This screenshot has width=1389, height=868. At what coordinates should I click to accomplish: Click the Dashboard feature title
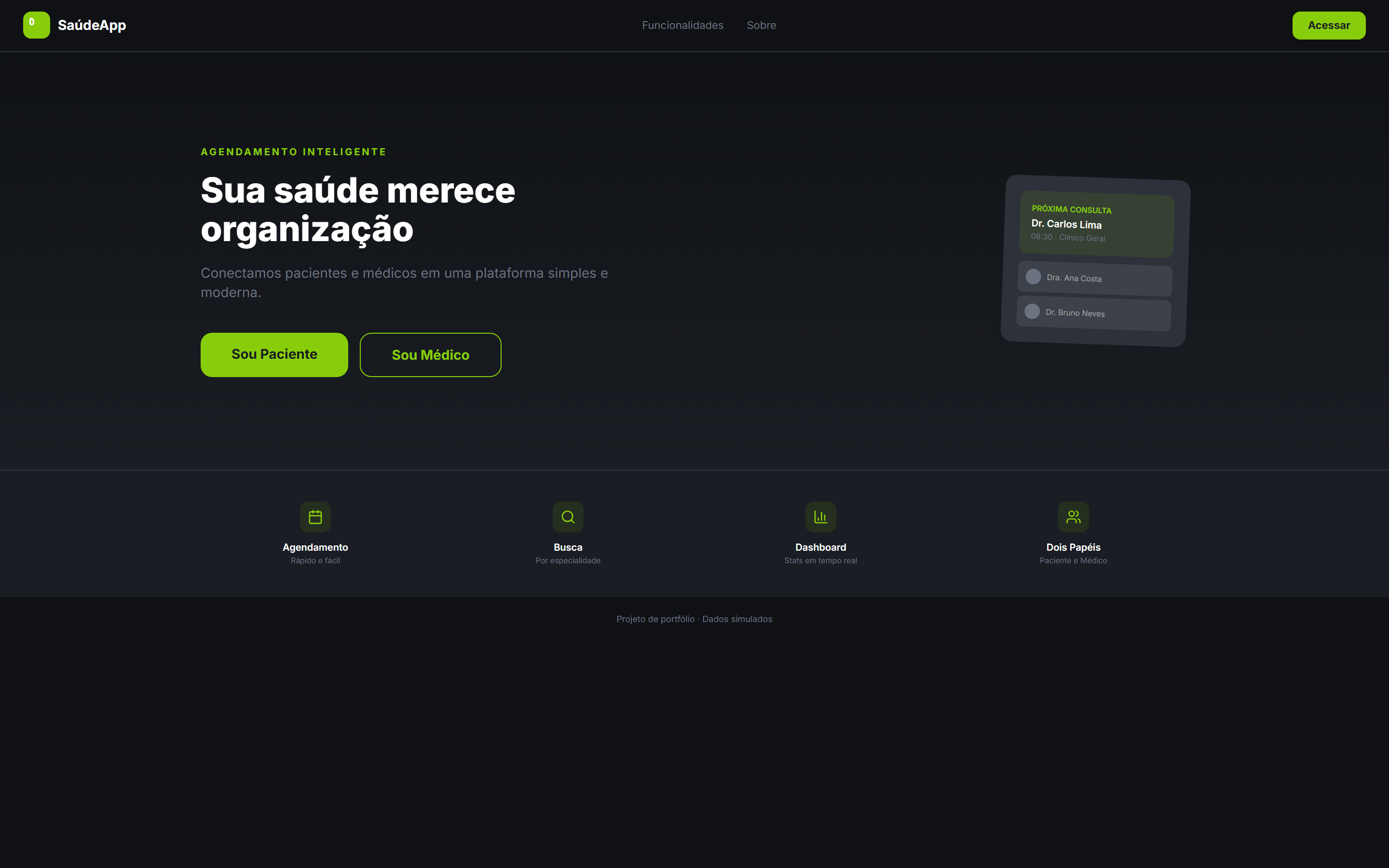820,547
